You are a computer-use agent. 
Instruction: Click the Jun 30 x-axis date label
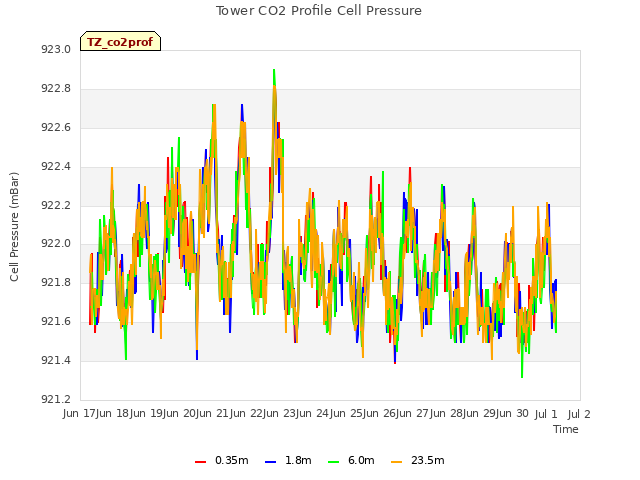coord(514,414)
